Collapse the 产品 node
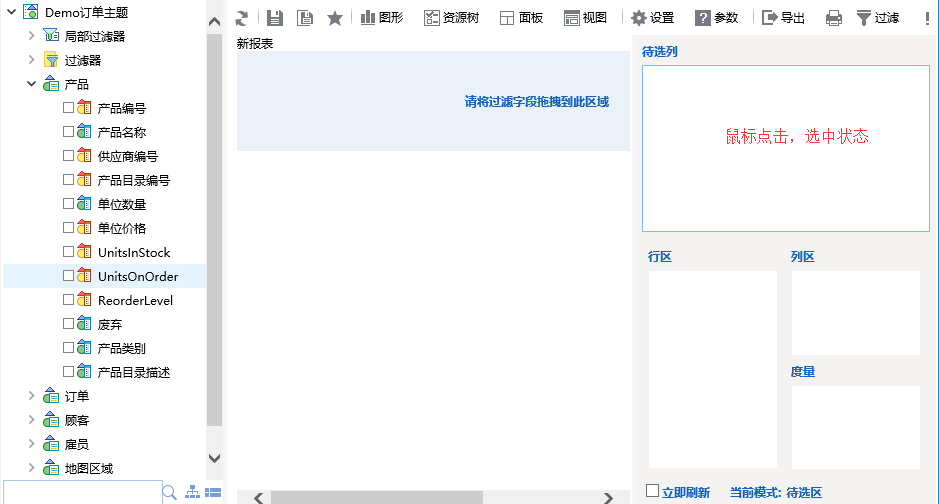The width and height of the screenshot is (939, 504). click(x=31, y=84)
